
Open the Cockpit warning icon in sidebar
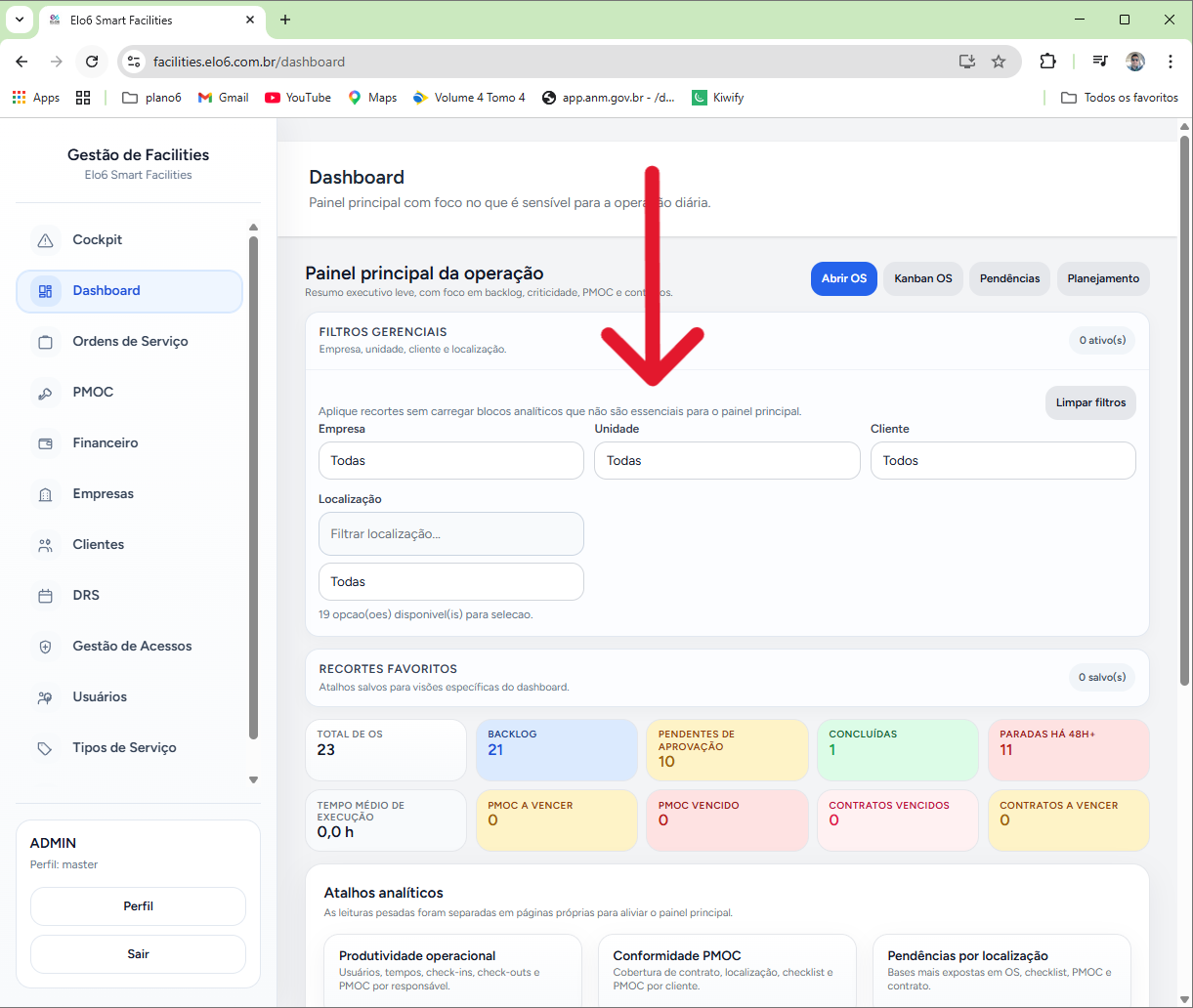coord(45,240)
